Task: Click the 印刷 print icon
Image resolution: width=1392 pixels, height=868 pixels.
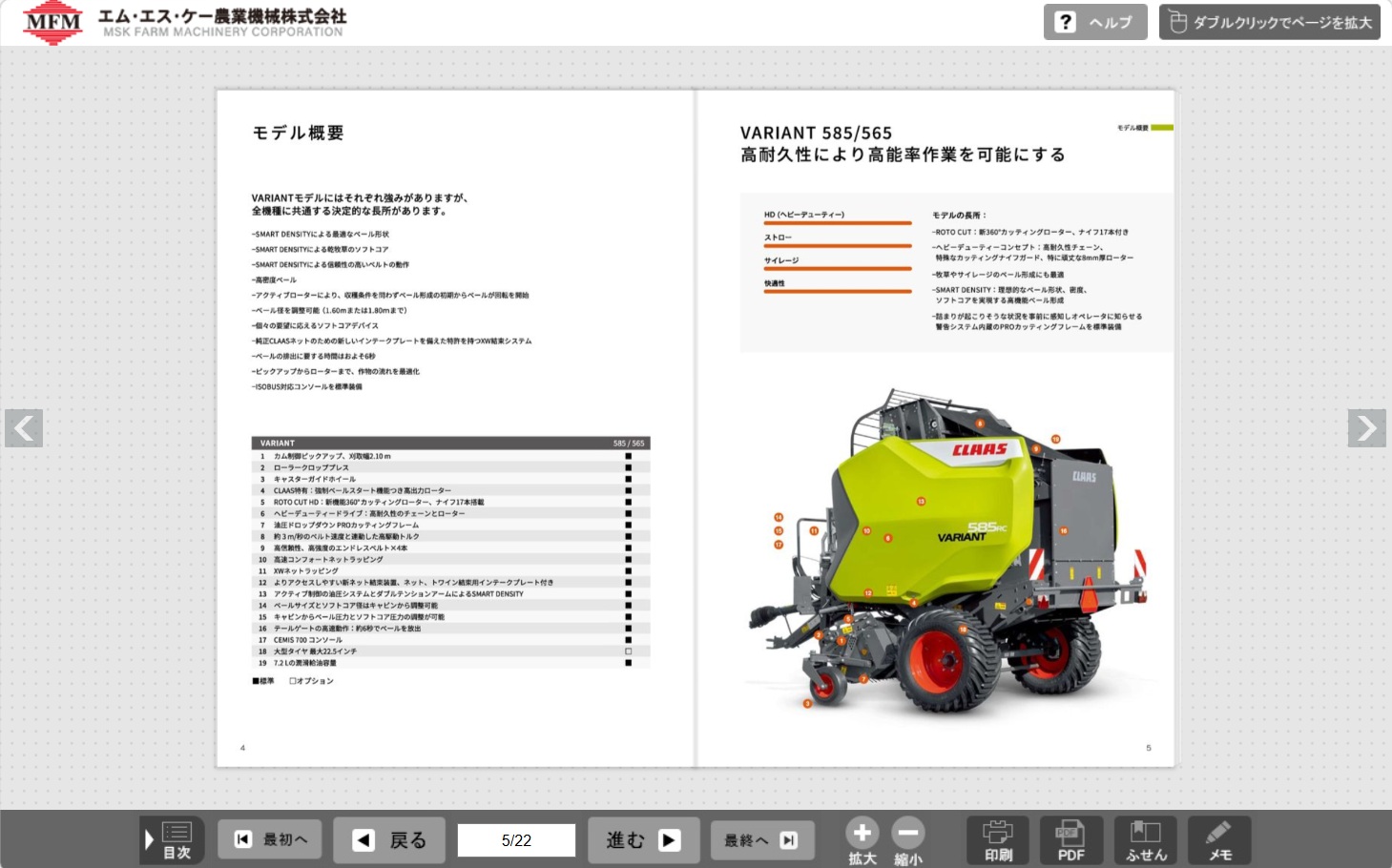Action: 998,840
